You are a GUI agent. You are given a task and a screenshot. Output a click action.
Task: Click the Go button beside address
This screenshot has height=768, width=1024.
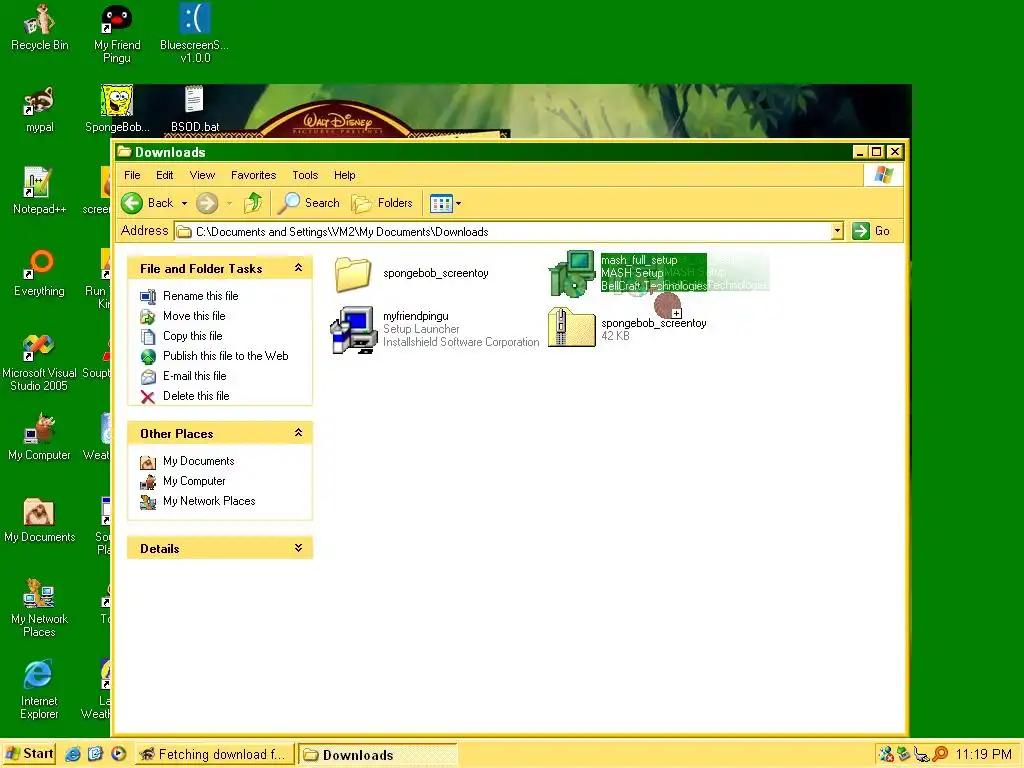[871, 231]
